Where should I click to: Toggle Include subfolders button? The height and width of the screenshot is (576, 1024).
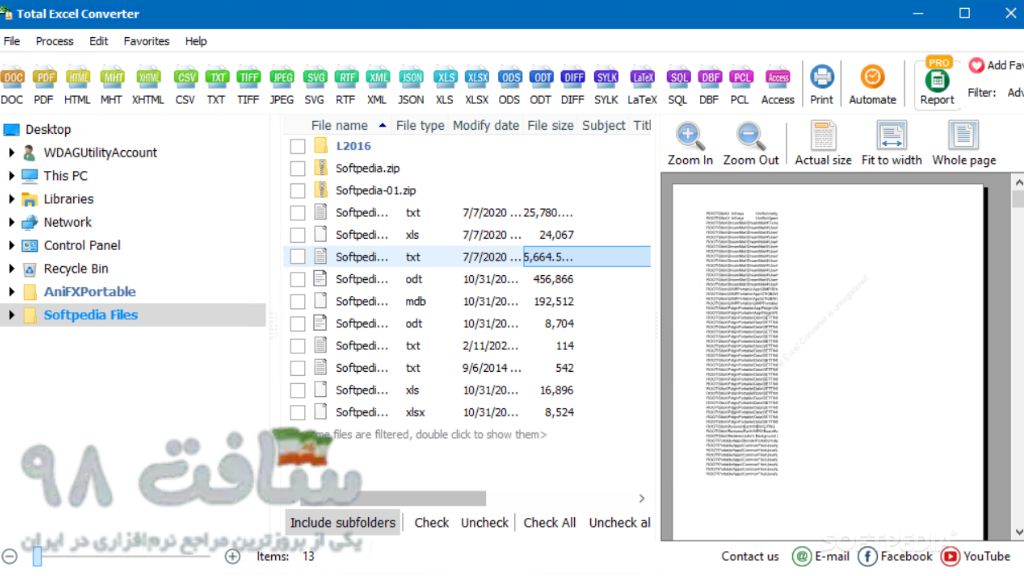343,522
